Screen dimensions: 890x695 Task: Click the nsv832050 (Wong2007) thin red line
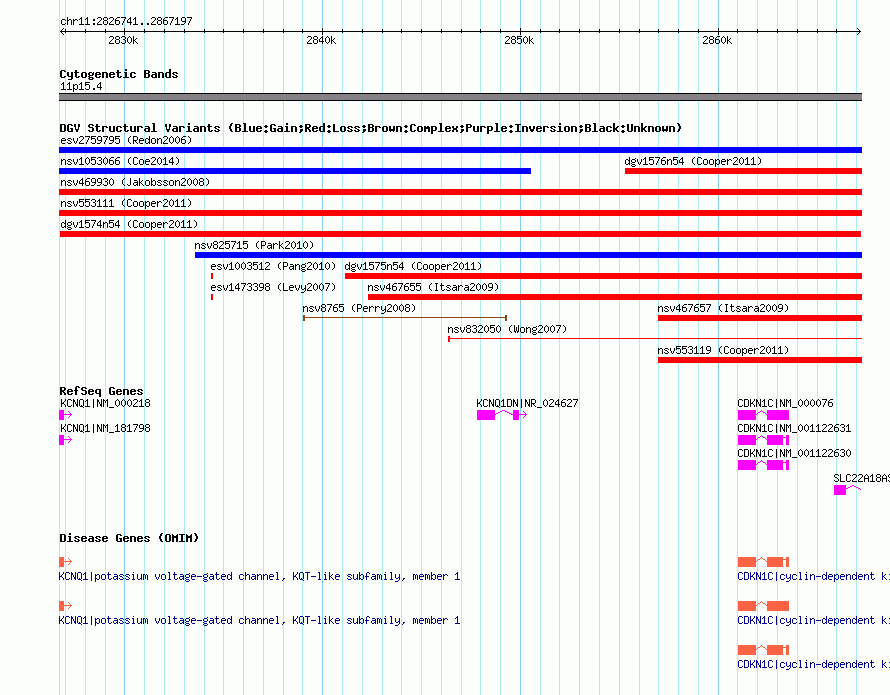[655, 339]
